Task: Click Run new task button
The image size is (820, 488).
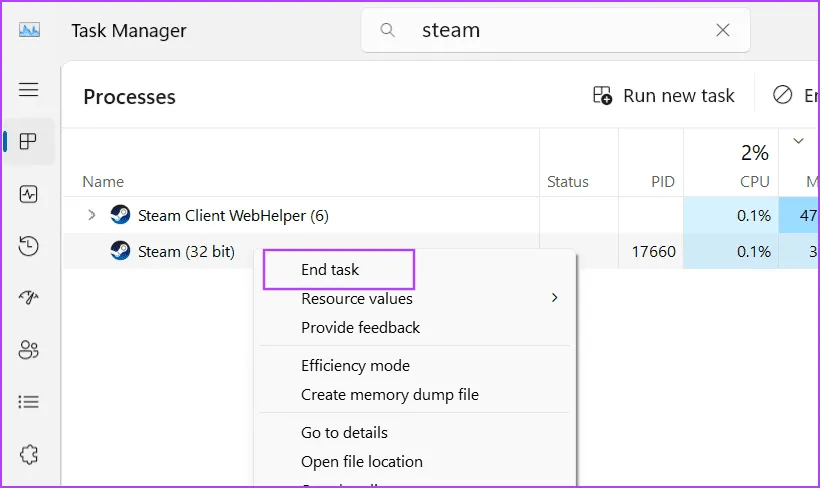Action: (x=664, y=96)
